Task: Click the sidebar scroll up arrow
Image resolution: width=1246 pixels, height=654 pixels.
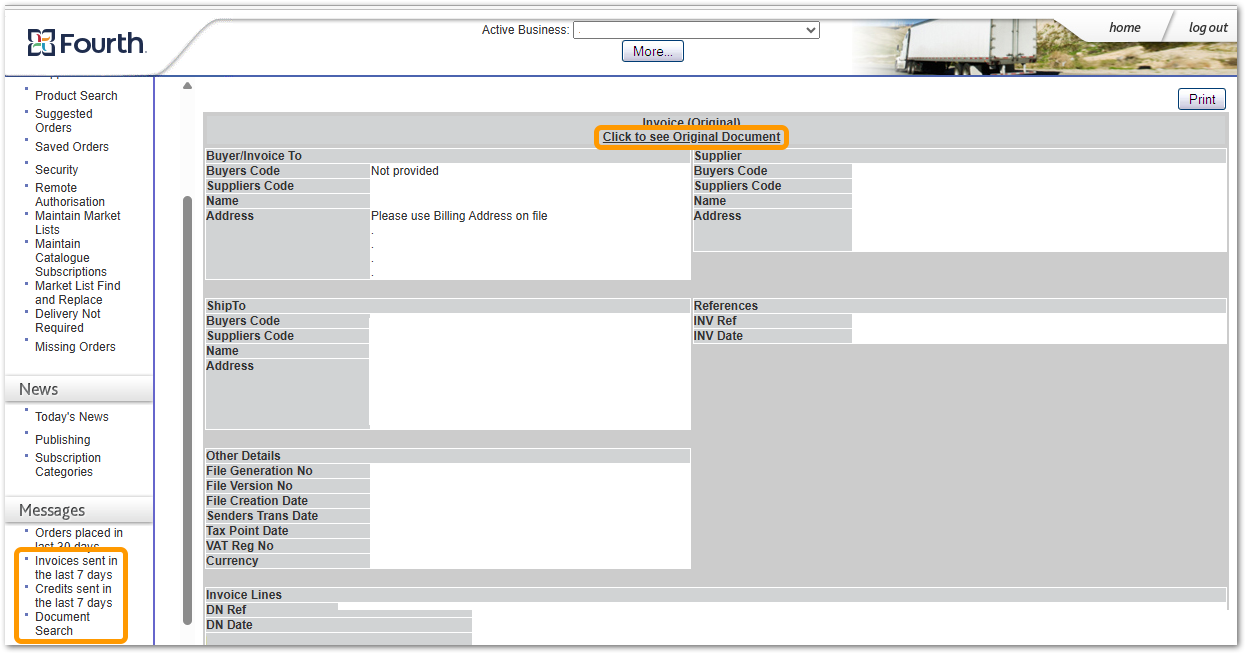Action: click(187, 86)
